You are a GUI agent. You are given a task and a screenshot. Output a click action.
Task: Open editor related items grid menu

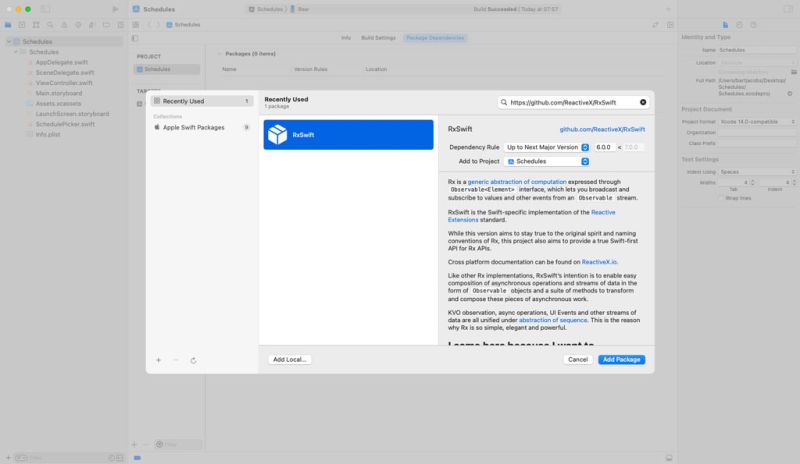click(136, 25)
